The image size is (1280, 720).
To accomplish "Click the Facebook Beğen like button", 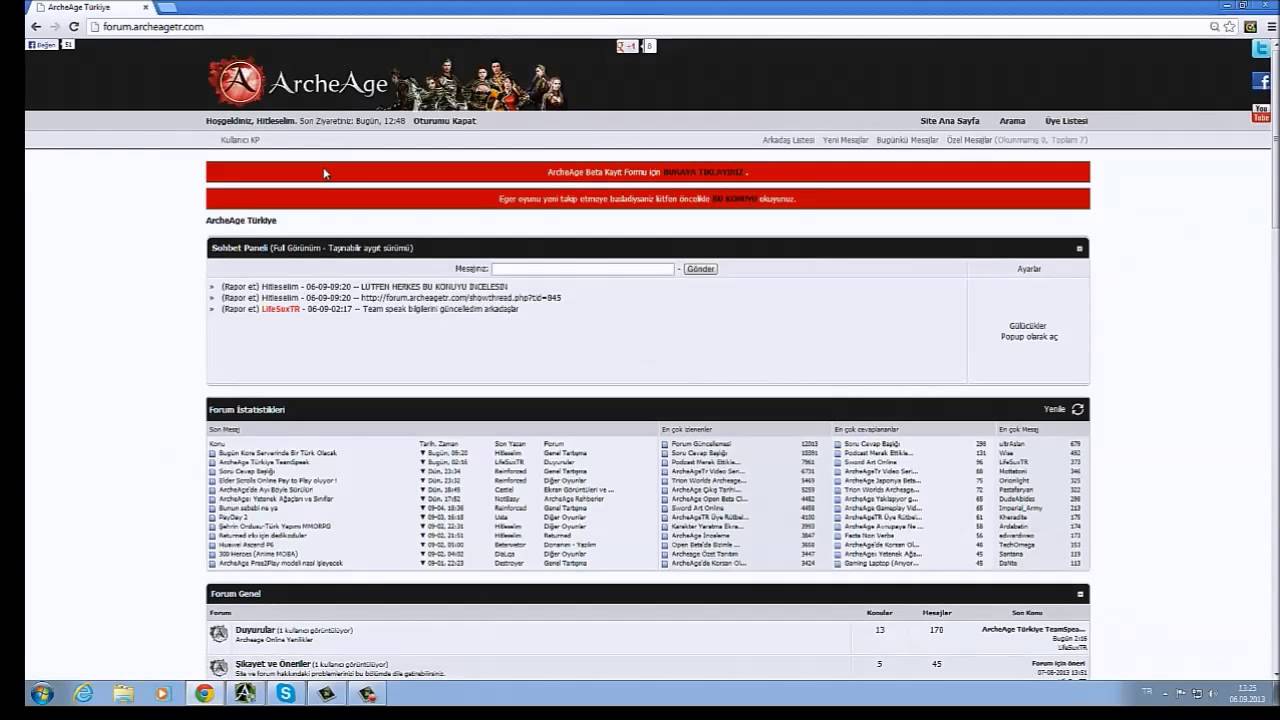I will click(x=42, y=45).
